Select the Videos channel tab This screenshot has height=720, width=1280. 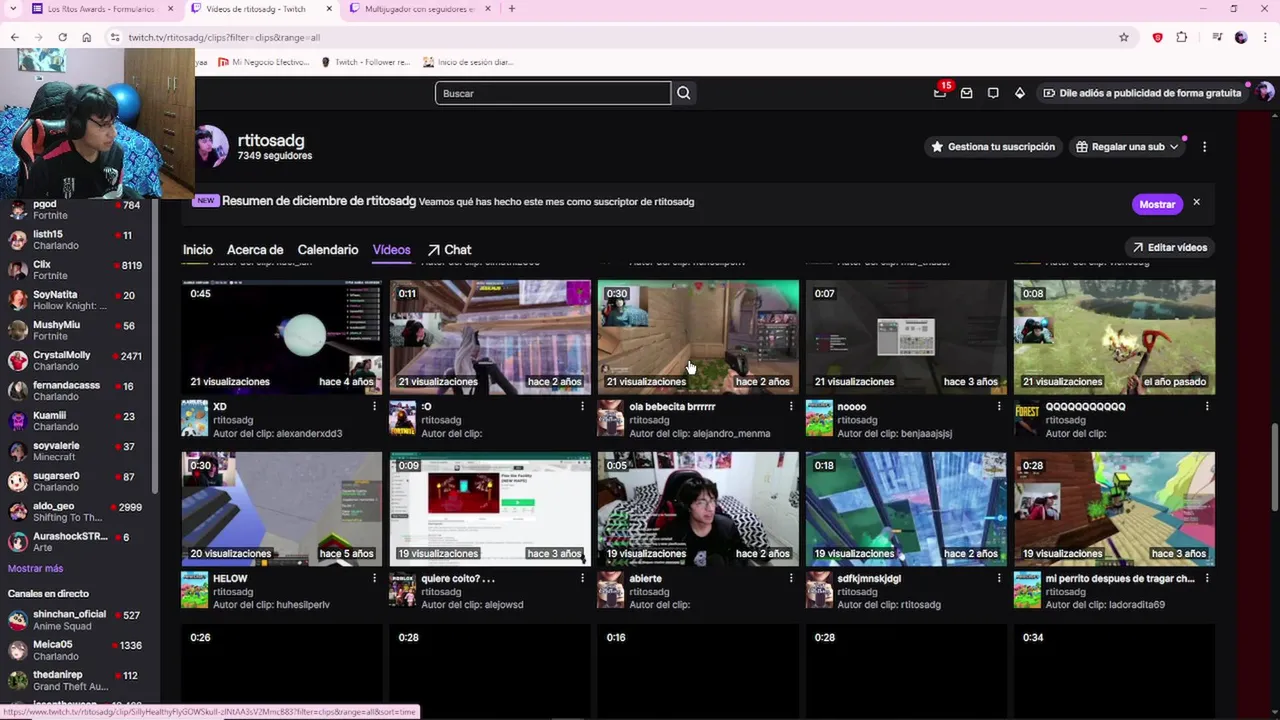click(x=391, y=250)
